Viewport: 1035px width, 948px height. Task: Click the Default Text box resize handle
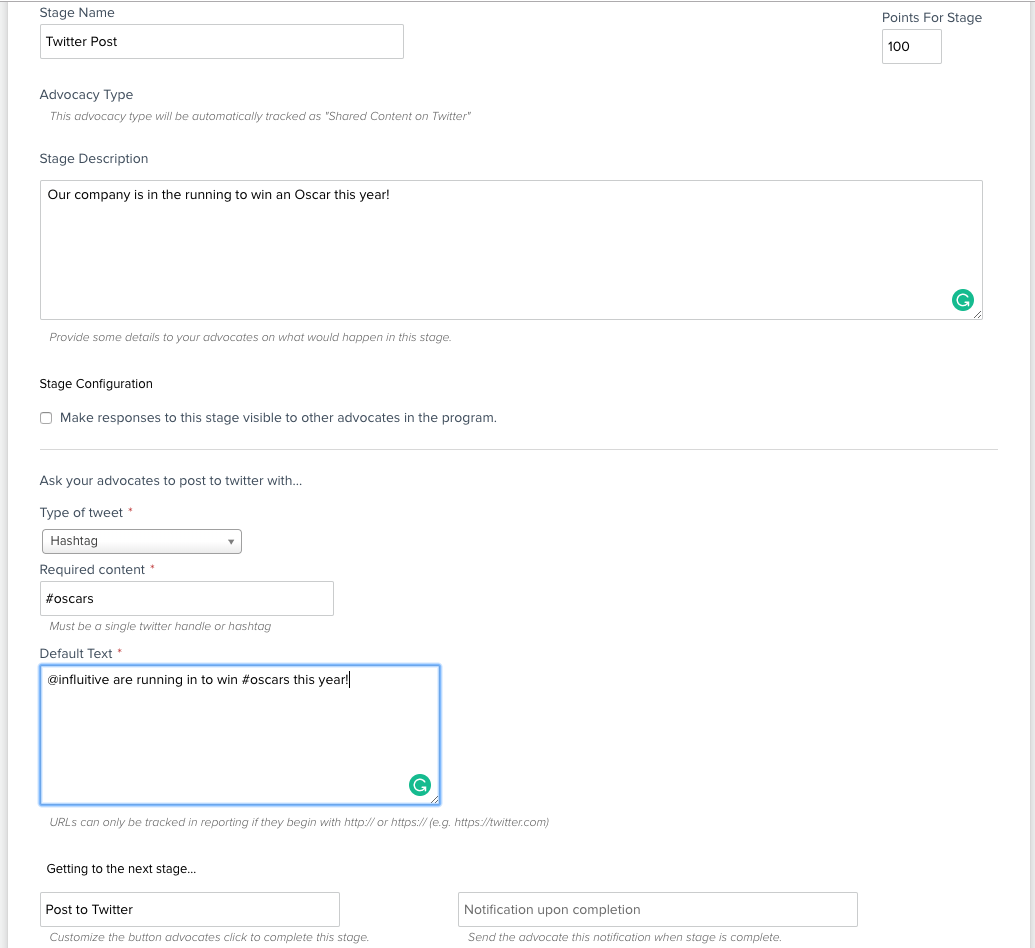[434, 799]
